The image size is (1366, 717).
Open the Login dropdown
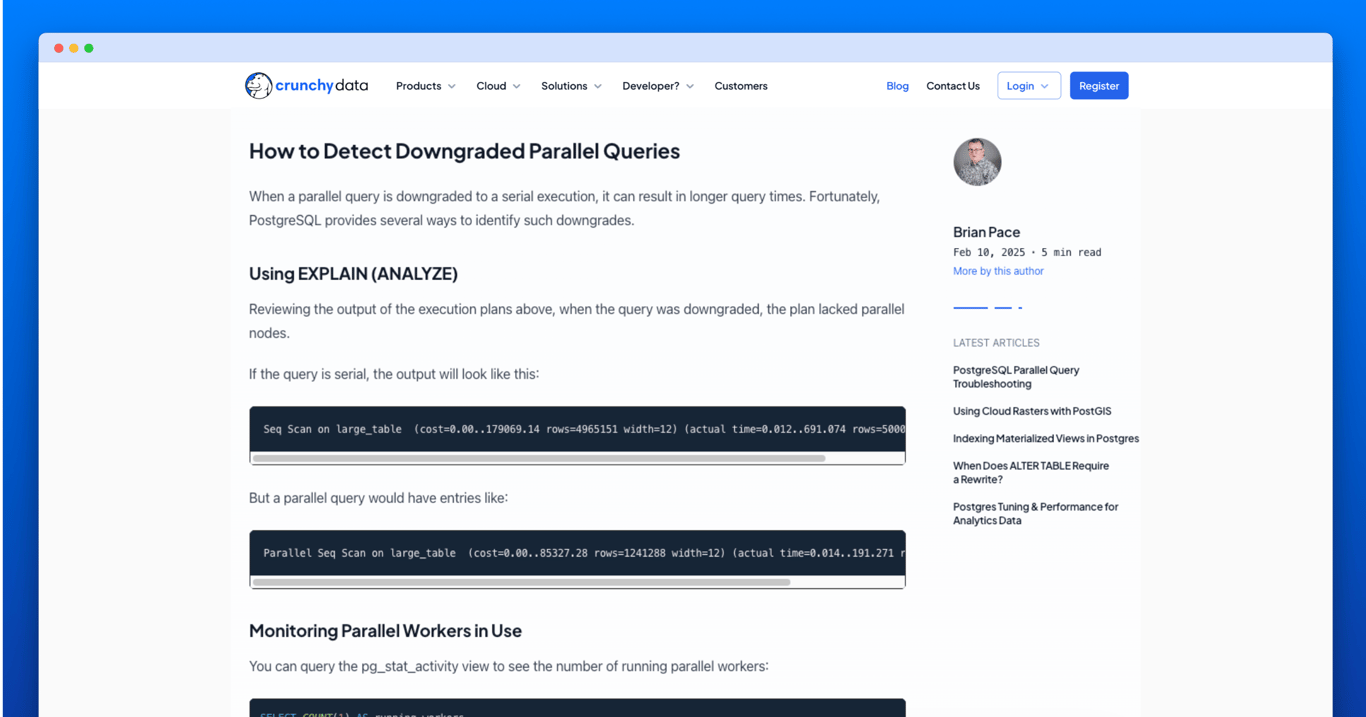[x=1028, y=85]
